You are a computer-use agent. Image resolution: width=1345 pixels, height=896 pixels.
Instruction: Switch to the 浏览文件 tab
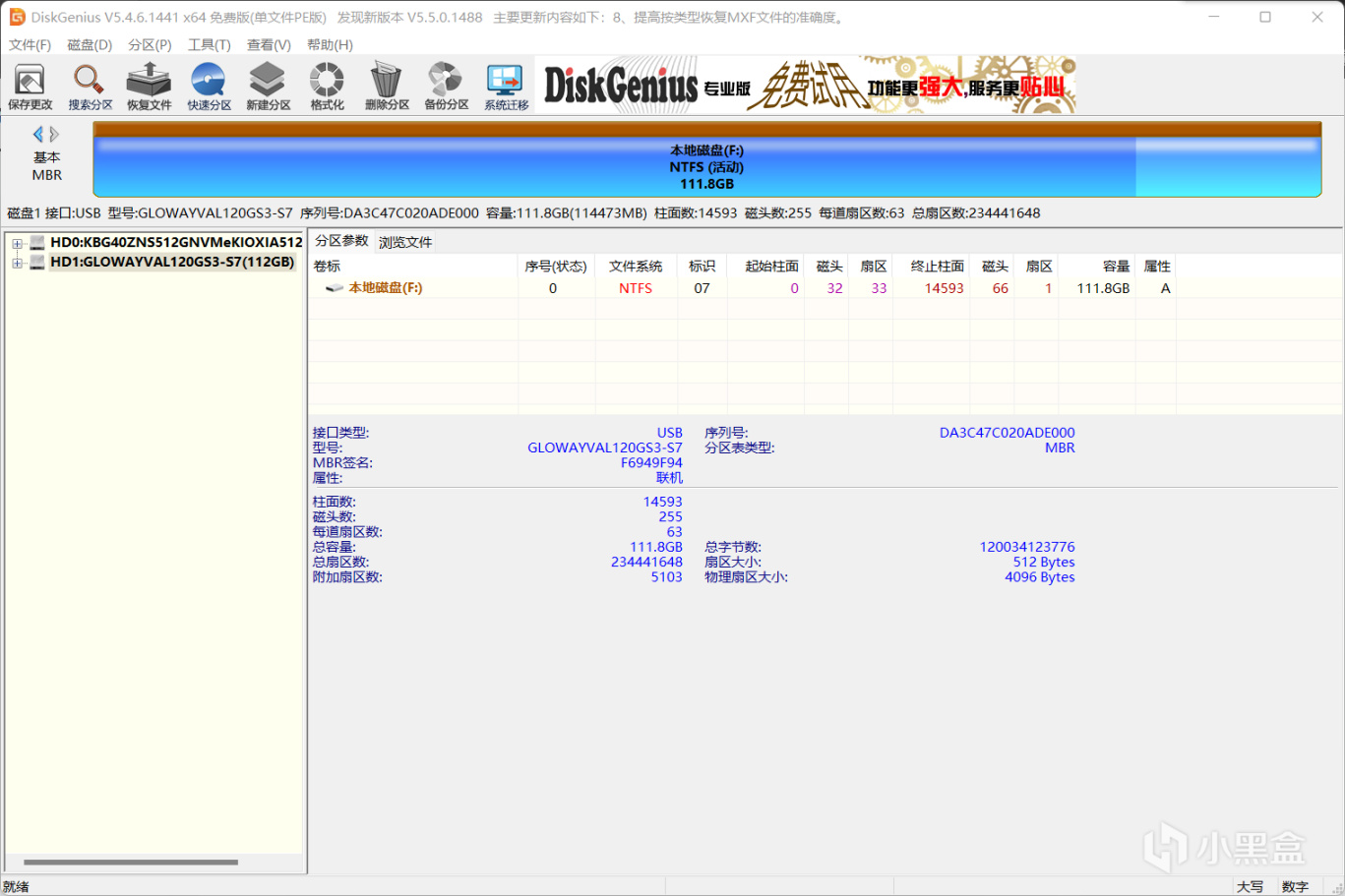[x=405, y=242]
